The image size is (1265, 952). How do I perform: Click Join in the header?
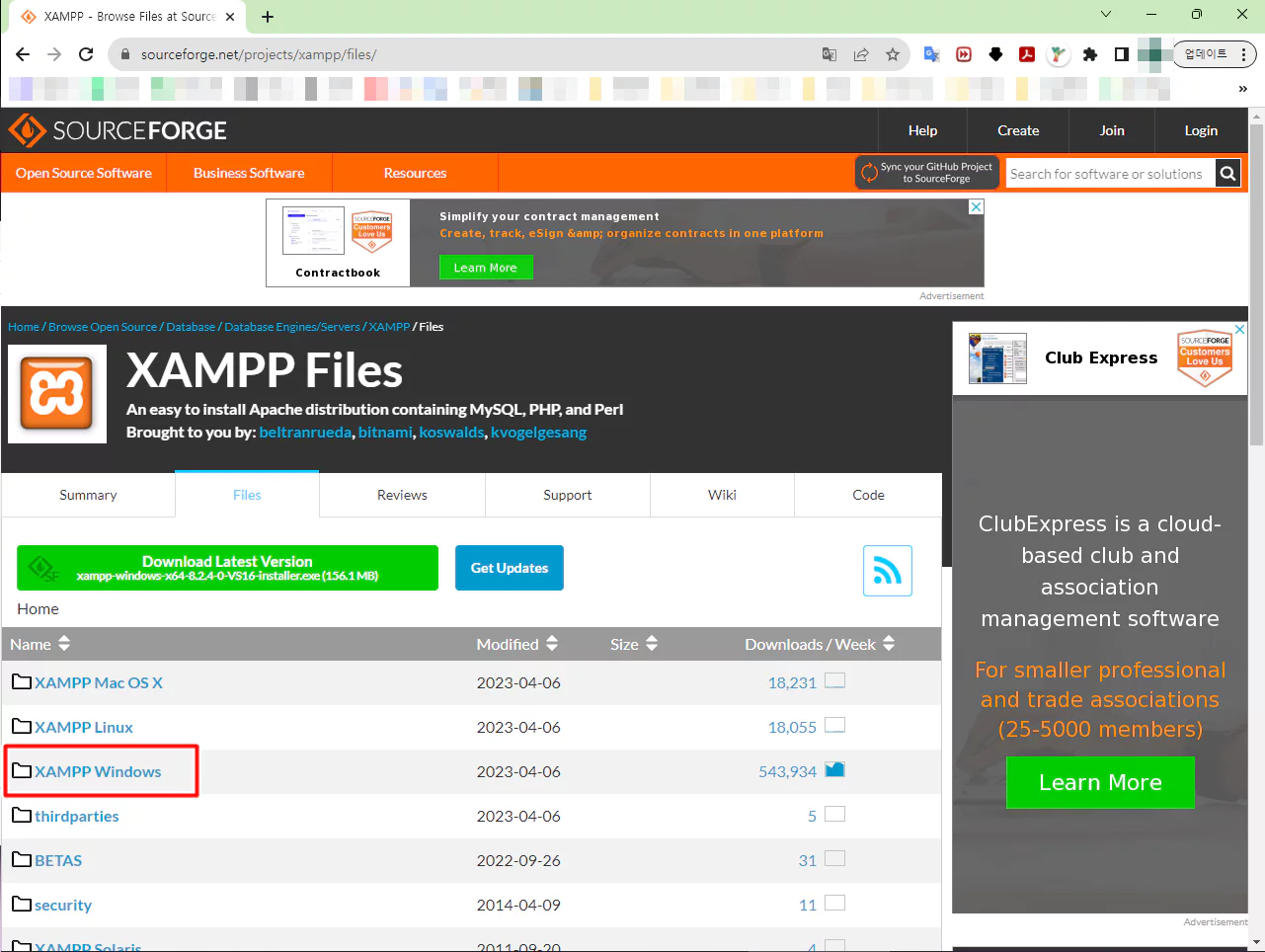point(1112,130)
